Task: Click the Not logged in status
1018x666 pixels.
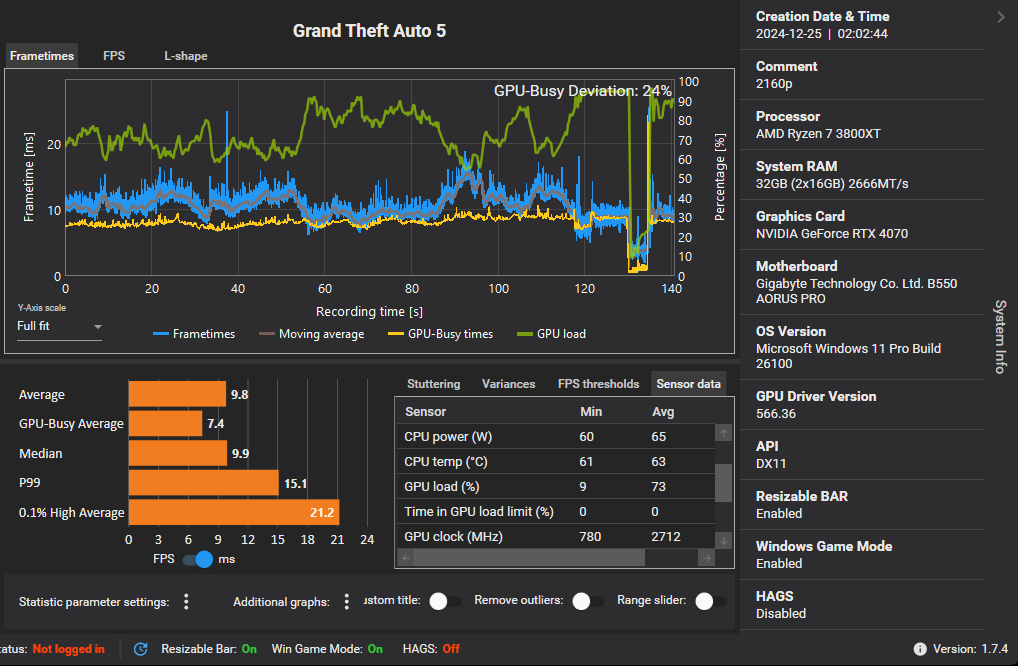Action: 68,649
